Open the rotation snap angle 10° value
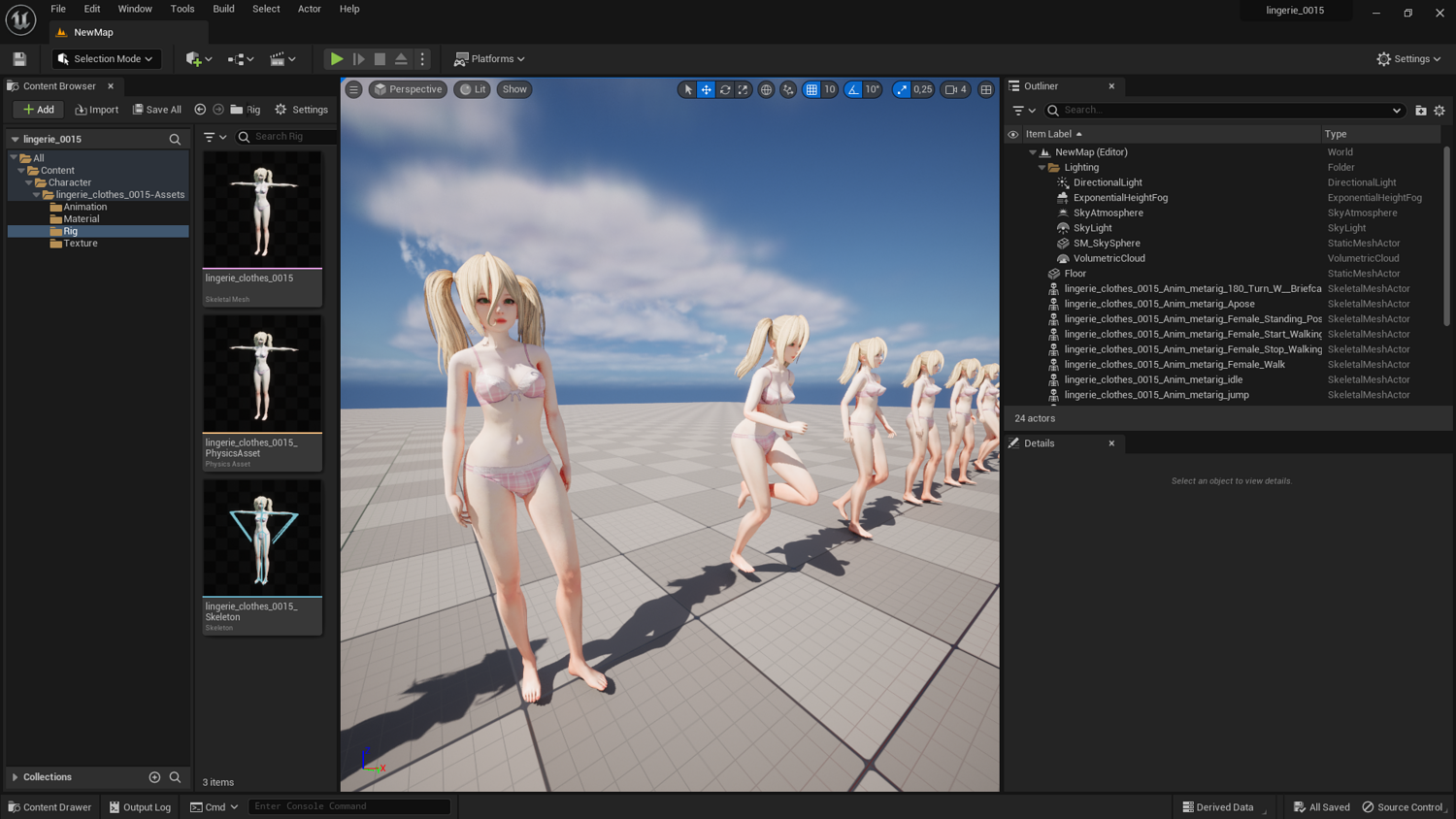1456x819 pixels. pyautogui.click(x=873, y=89)
